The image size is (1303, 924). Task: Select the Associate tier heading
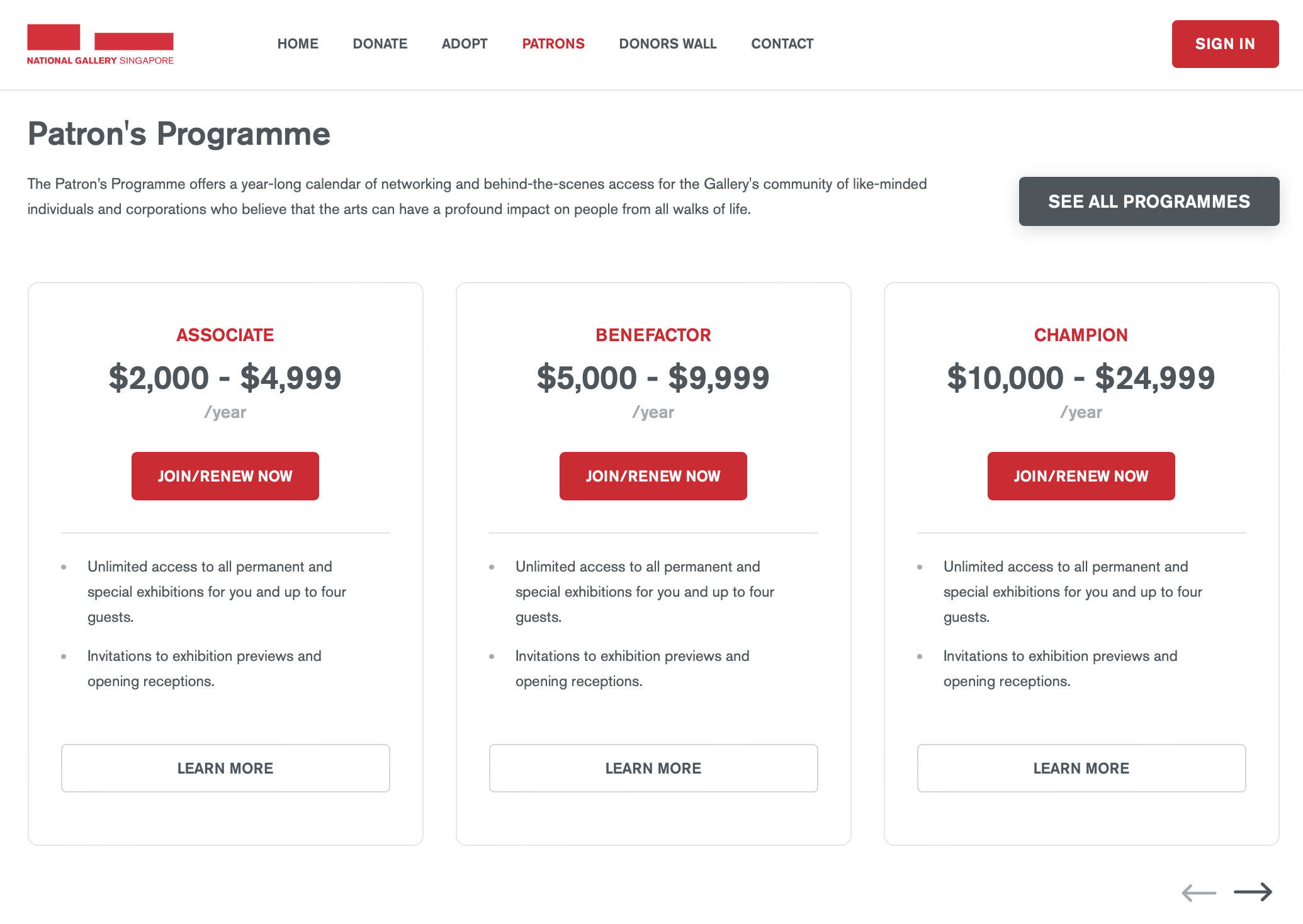click(225, 335)
